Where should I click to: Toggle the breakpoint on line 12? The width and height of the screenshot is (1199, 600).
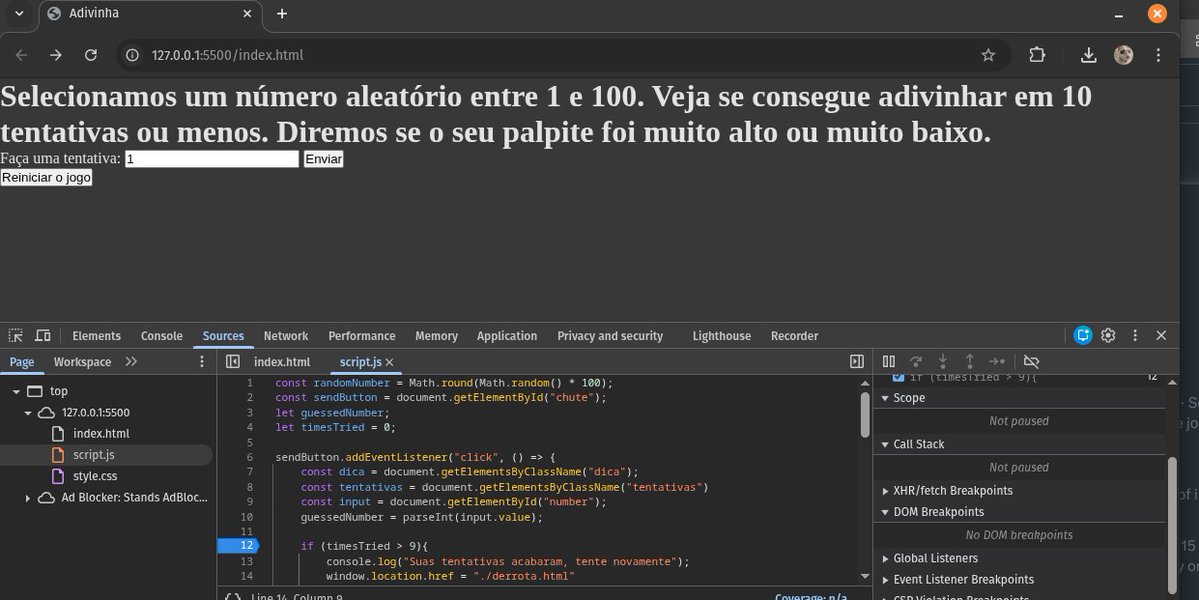(248, 545)
